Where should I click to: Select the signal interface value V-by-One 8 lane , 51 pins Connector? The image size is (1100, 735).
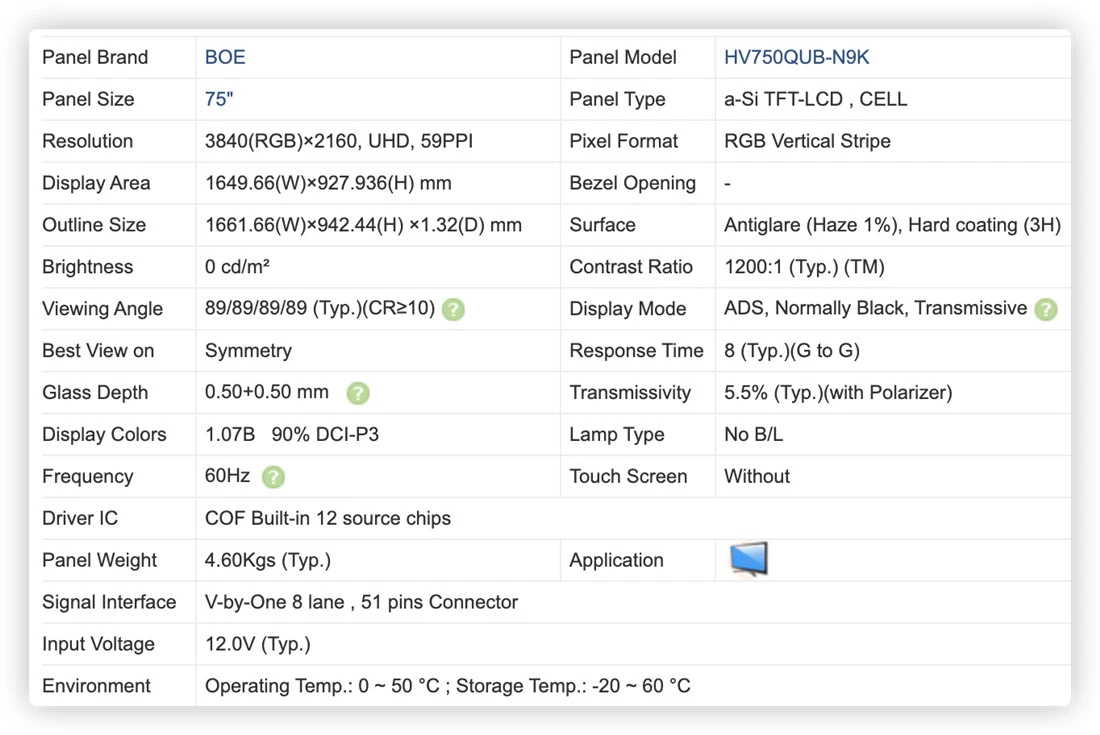(x=361, y=602)
